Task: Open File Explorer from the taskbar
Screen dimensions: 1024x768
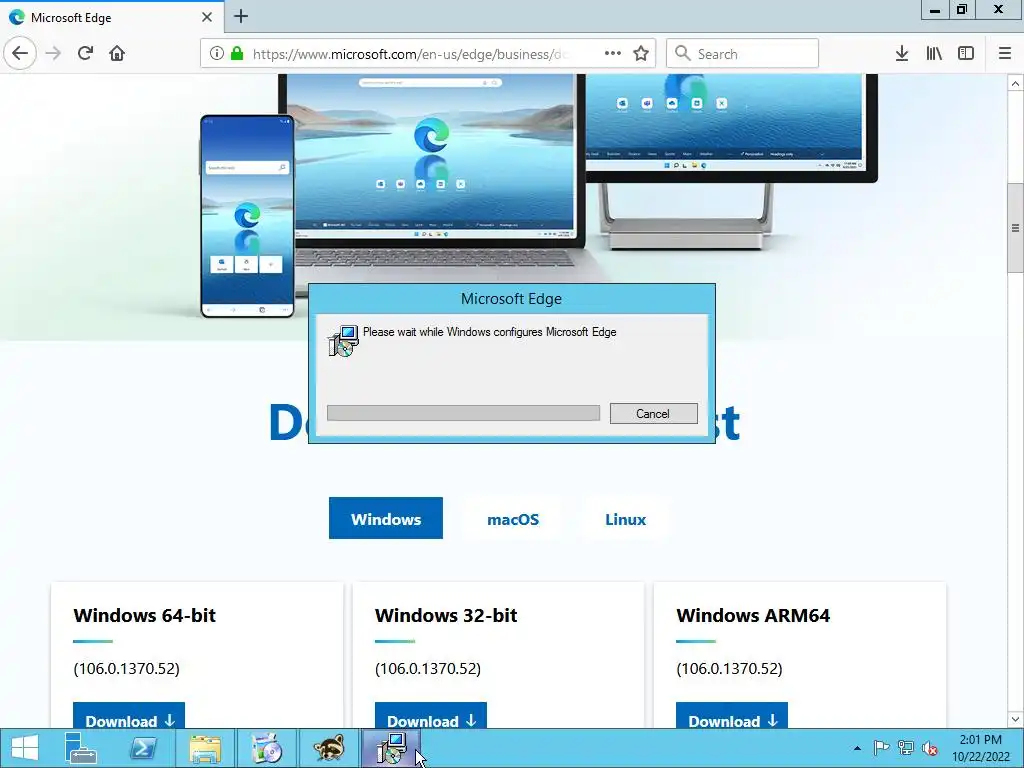Action: pos(205,748)
